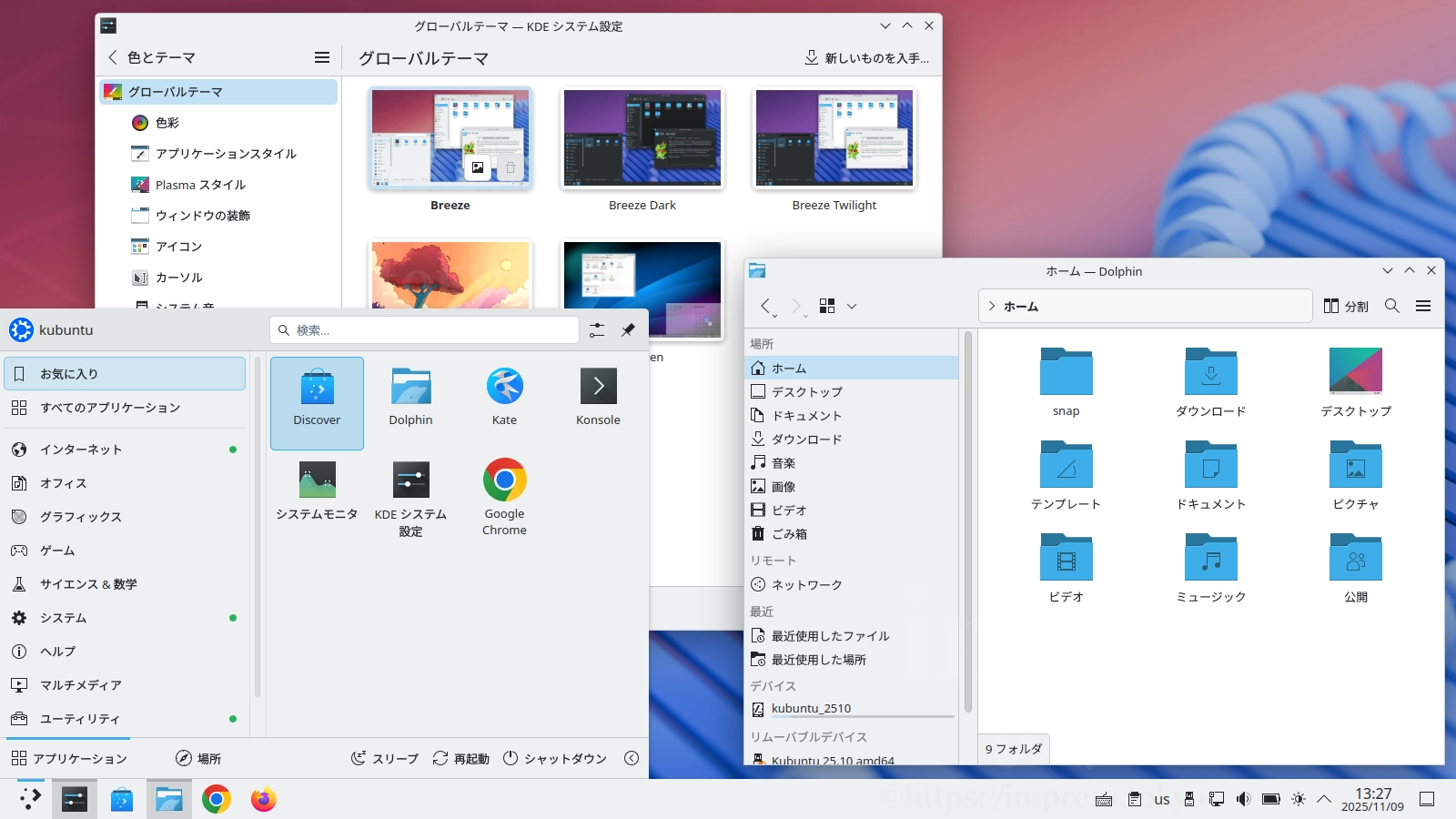Viewport: 1456px width, 819px height.
Task: Open Dolphin from the launcher favorites
Action: [x=410, y=403]
